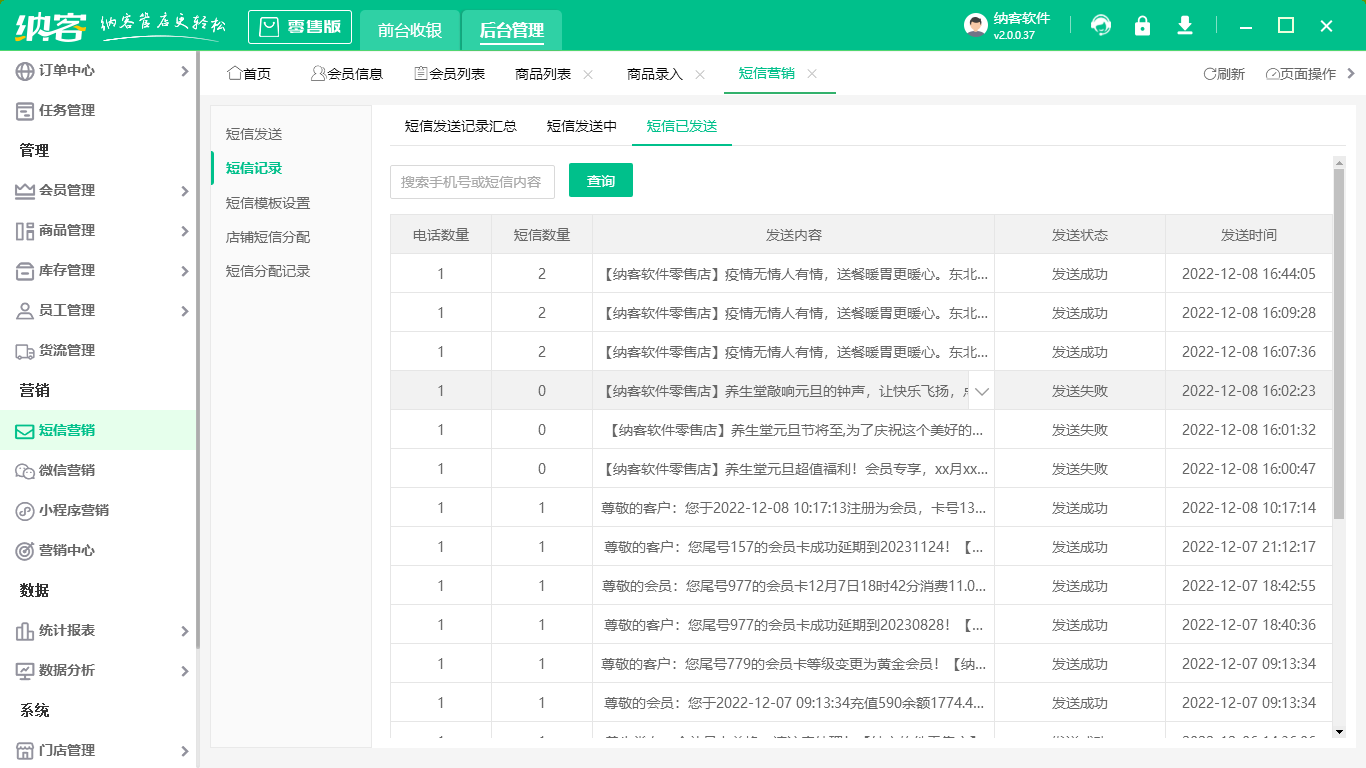The width and height of the screenshot is (1366, 768).
Task: Click the download icon in the title bar
Action: (1184, 26)
